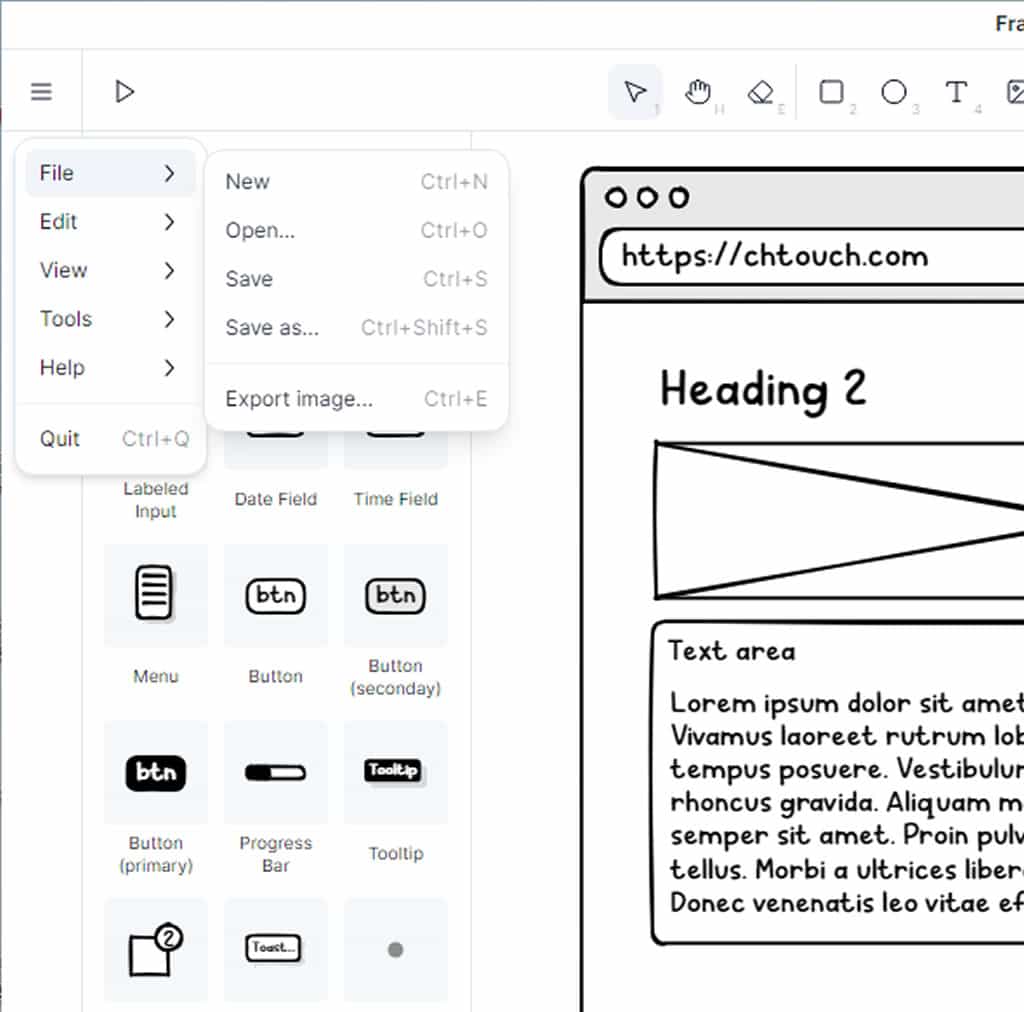The image size is (1024, 1012).
Task: Select the pointer selection tool
Action: click(635, 91)
